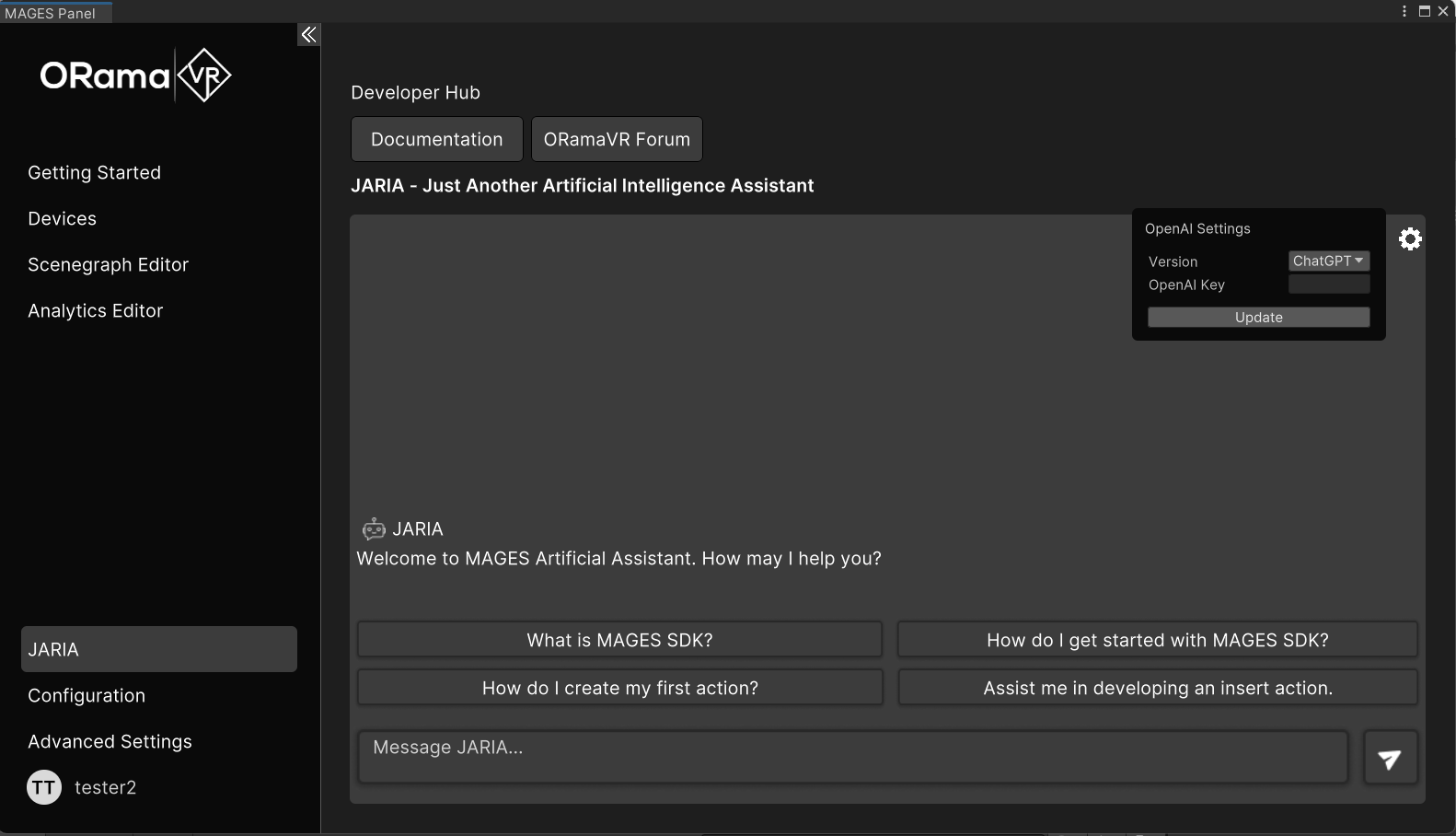The height and width of the screenshot is (836, 1456).
Task: Click the JARIA robot icon in chat
Action: [x=374, y=528]
